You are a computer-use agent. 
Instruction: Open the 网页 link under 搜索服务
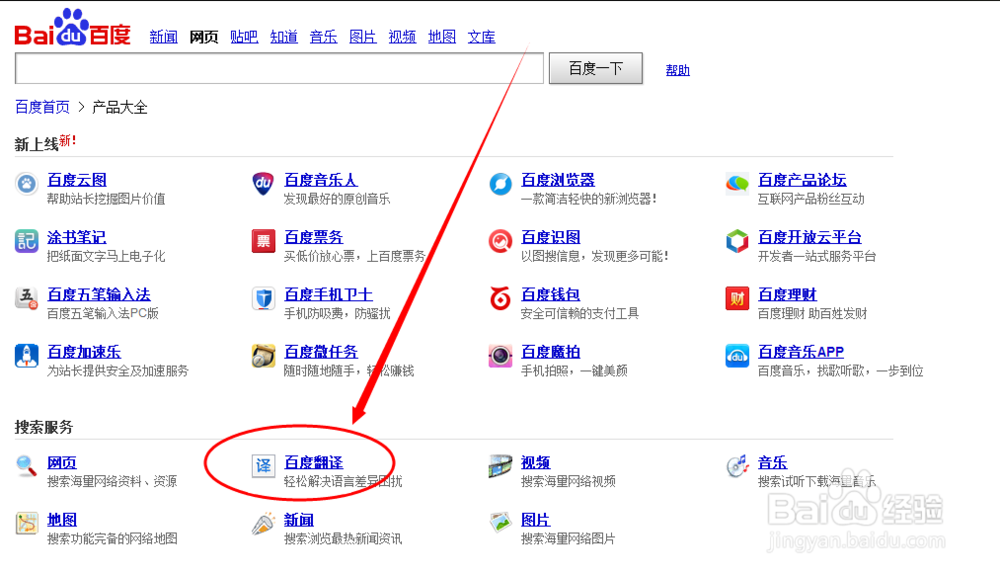click(62, 462)
